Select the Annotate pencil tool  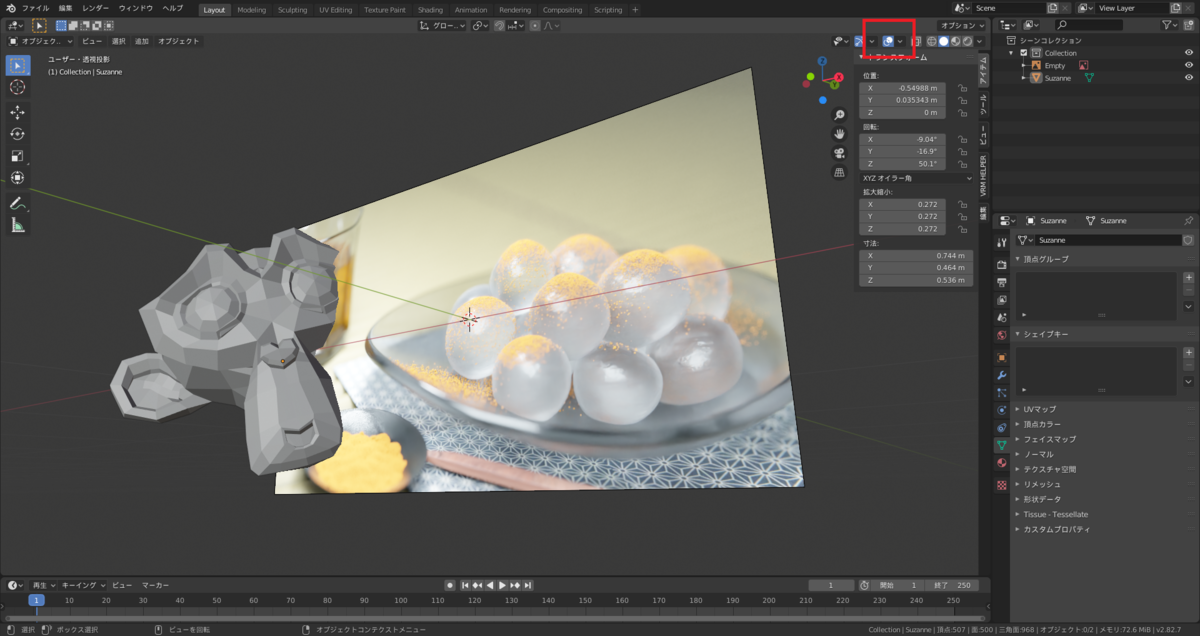(18, 203)
